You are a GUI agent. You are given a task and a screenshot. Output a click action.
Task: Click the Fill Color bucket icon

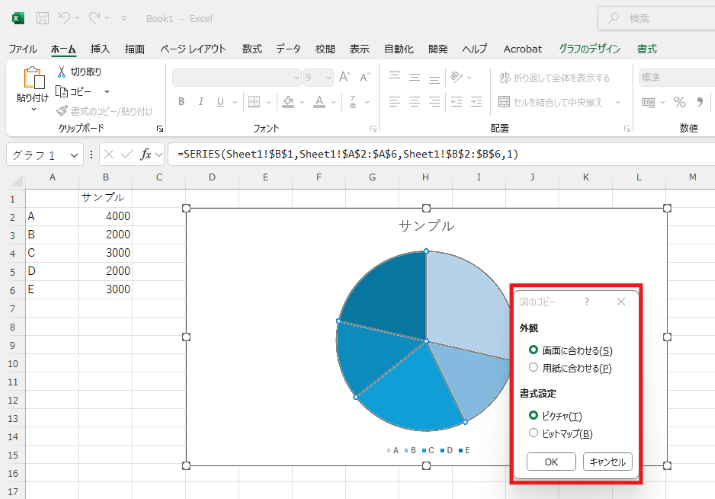(x=288, y=102)
